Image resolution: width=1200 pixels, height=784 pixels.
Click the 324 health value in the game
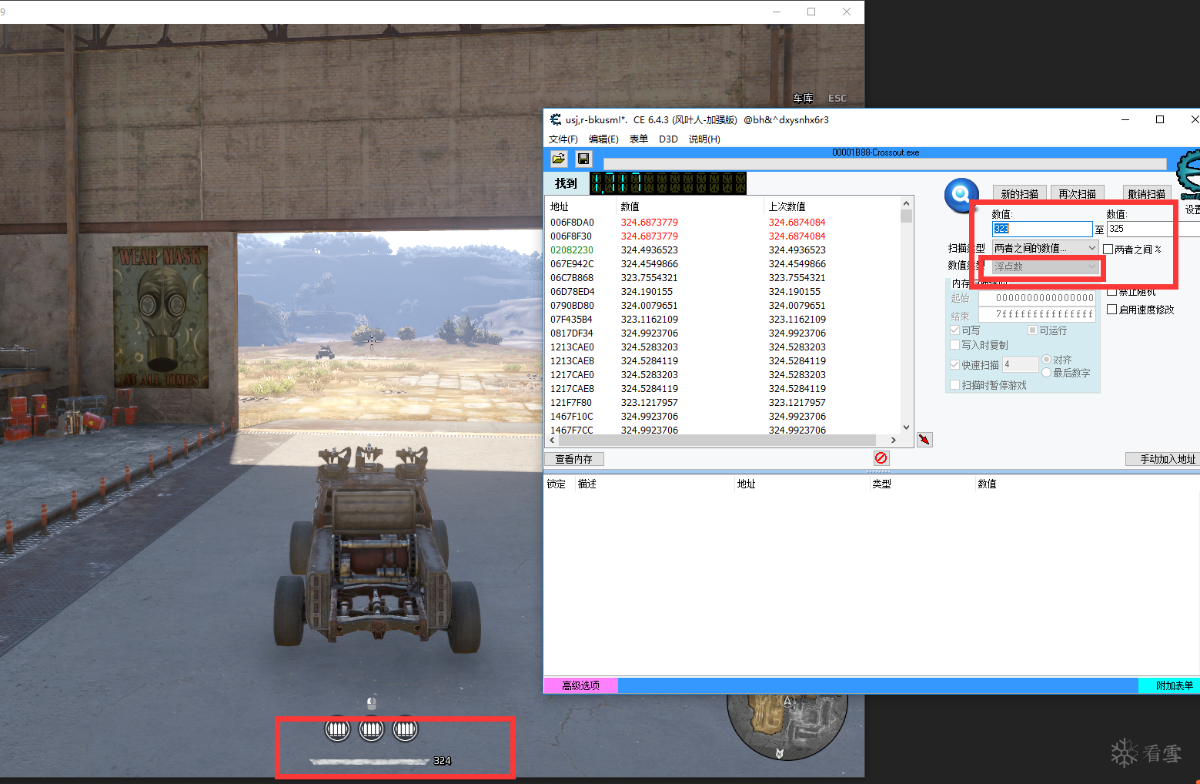point(442,761)
